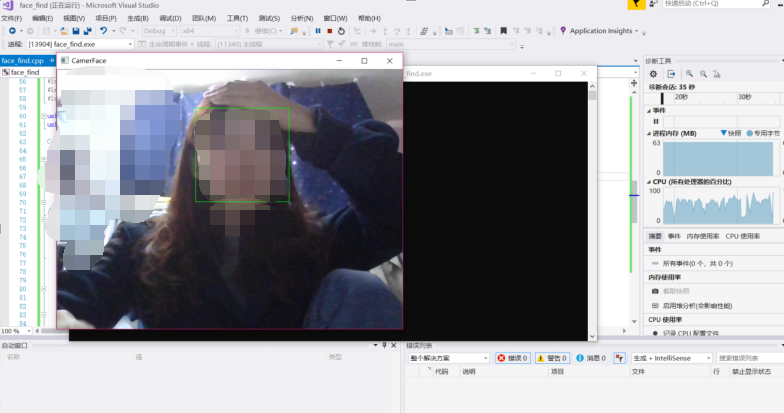Click the Continue (C) debug button
Screen dimensions: 784x413
(264, 31)
